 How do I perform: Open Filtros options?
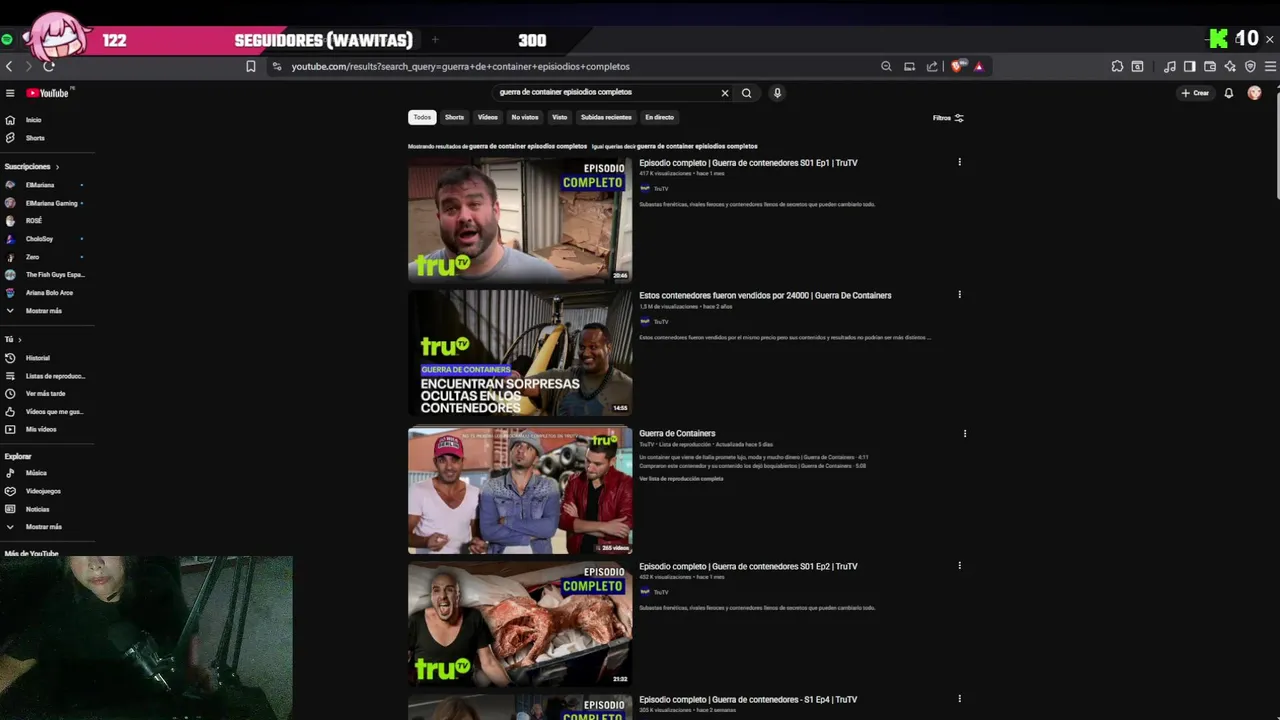(x=948, y=118)
